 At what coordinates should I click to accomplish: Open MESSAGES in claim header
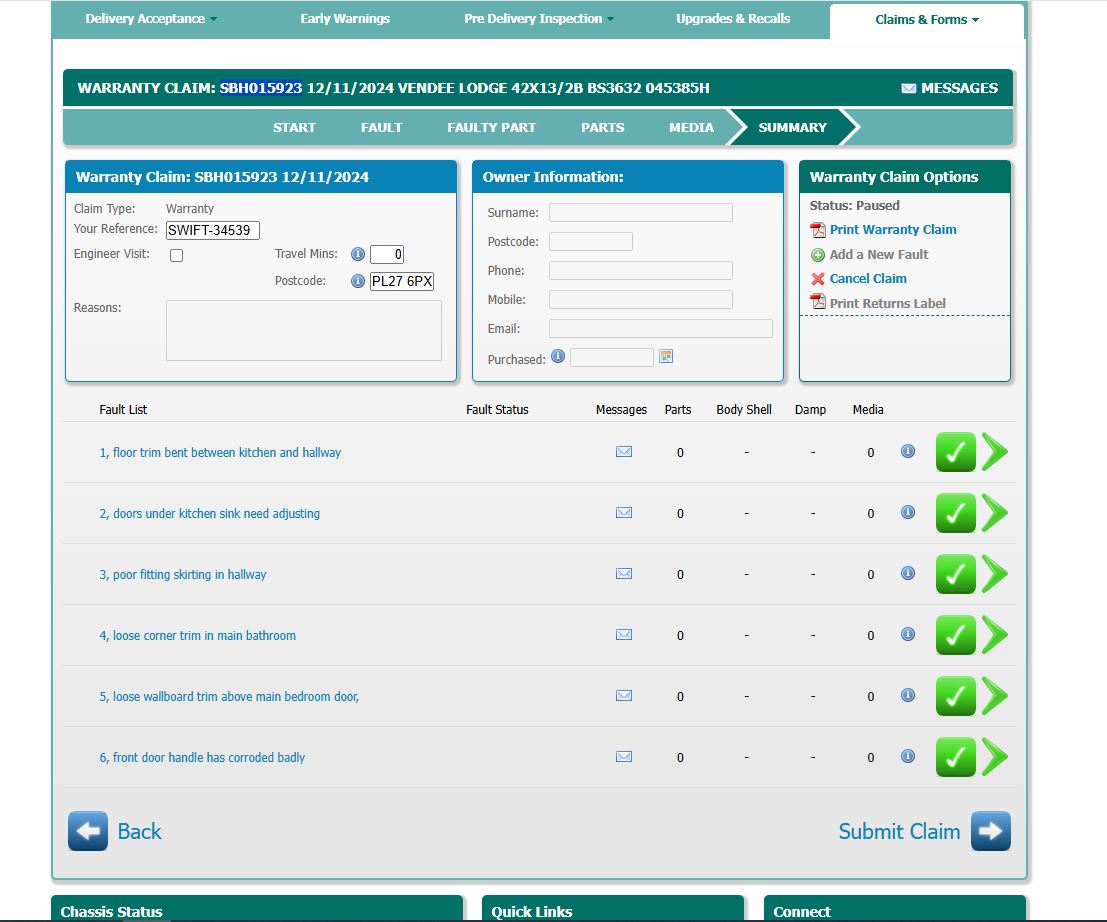point(950,88)
